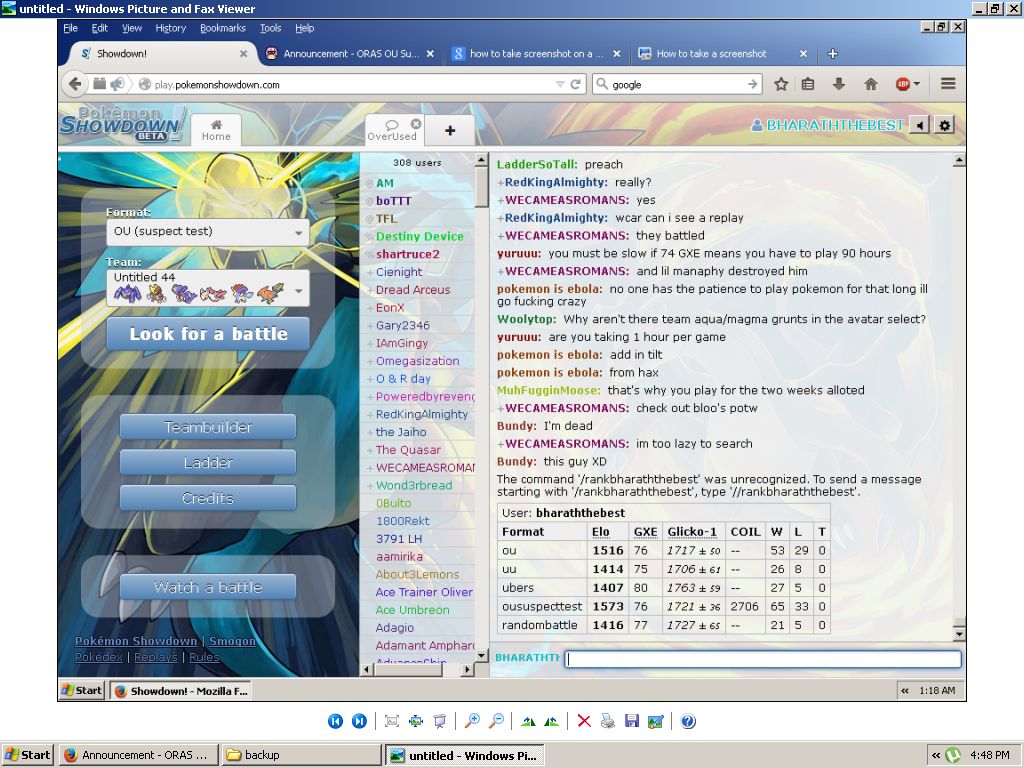Go to next image in viewer
The height and width of the screenshot is (768, 1024).
pyautogui.click(x=359, y=721)
